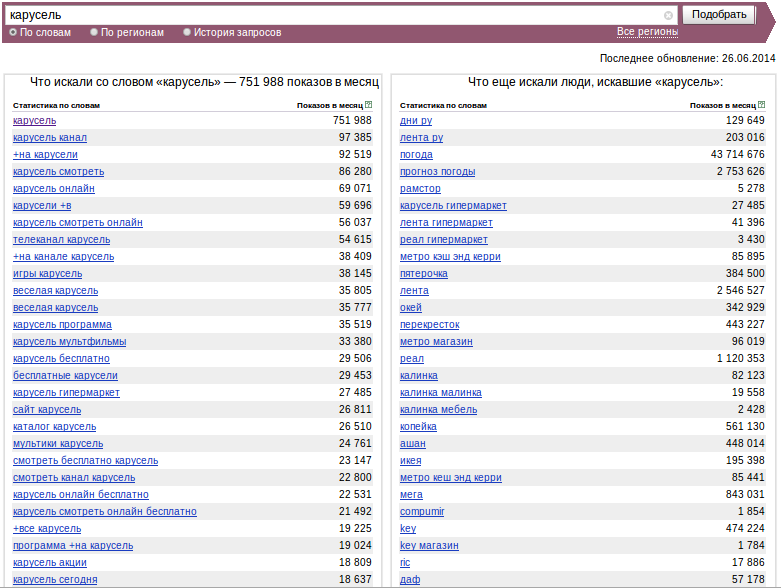The width and height of the screenshot is (781, 588).
Task: Open the 'рамстор' link
Action: [x=420, y=188]
